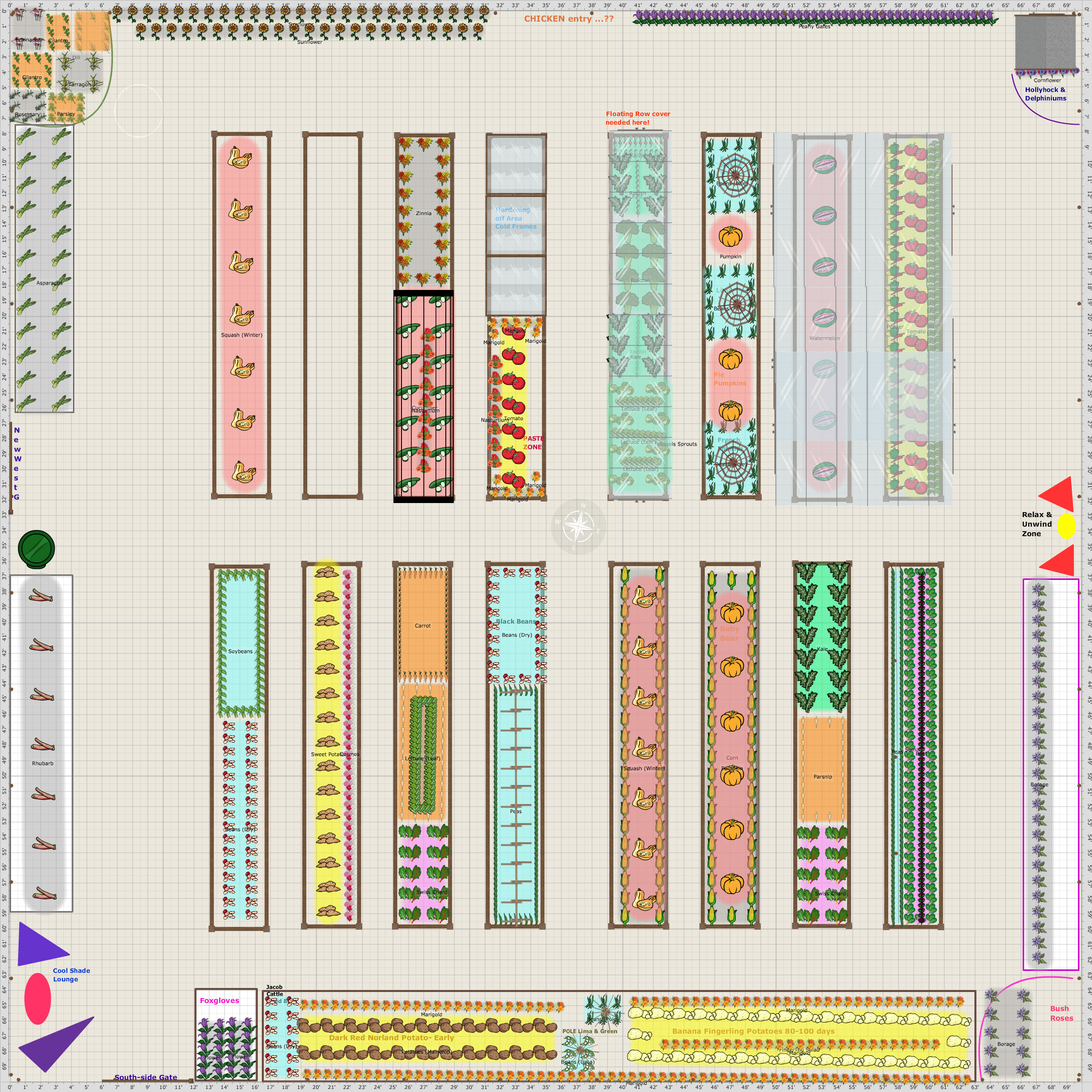This screenshot has width=1092, height=1092.
Task: Click the Relax & Unwind Zone label
Action: (1037, 524)
